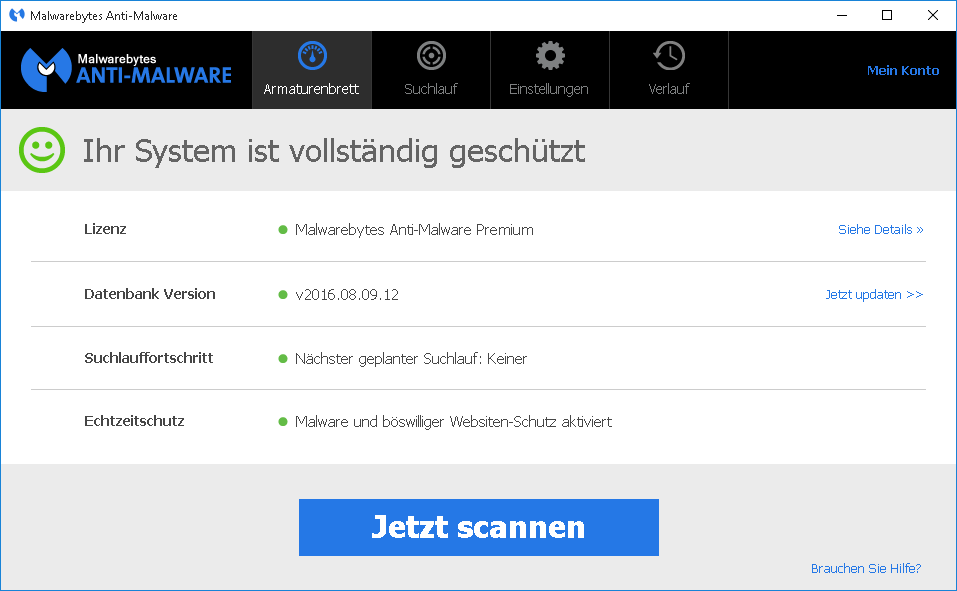
Task: Select the Suchlauffortschritt label
Action: click(x=148, y=358)
